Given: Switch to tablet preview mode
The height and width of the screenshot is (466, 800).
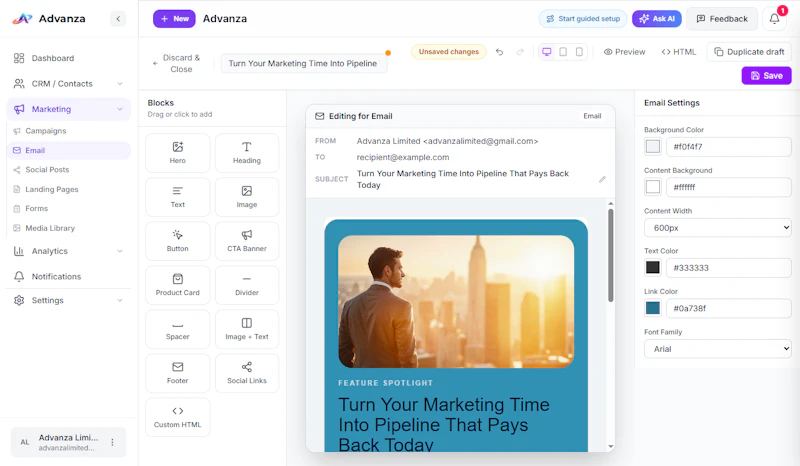Looking at the screenshot, I should [x=563, y=52].
